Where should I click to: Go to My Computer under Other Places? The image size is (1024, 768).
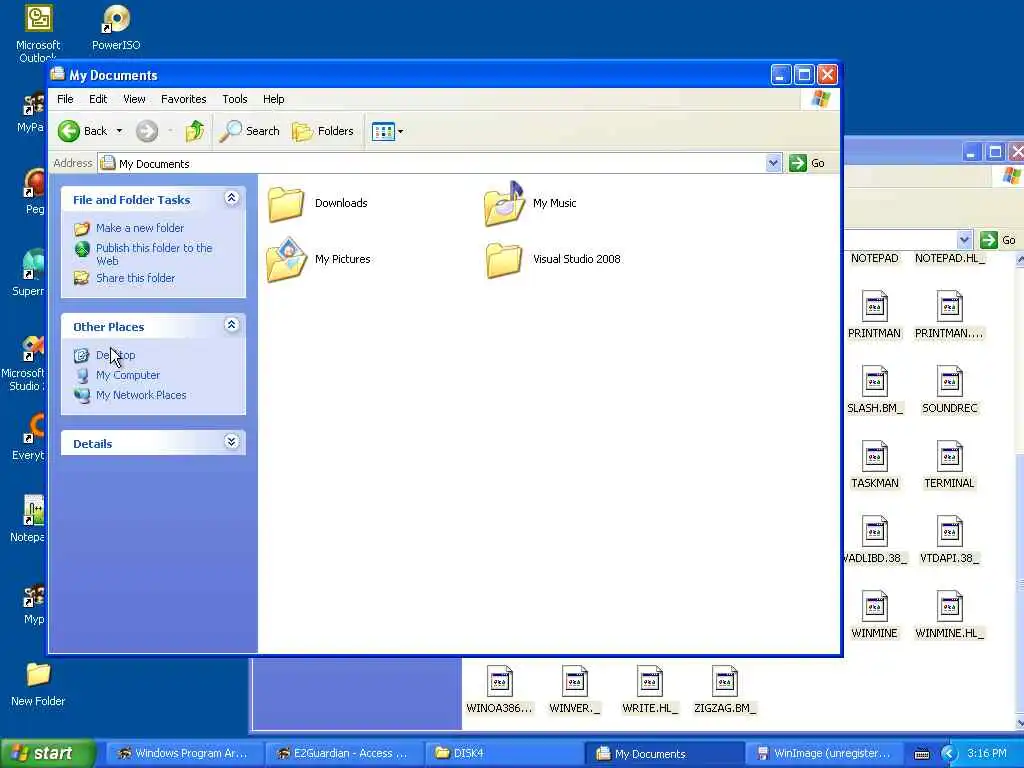click(127, 376)
